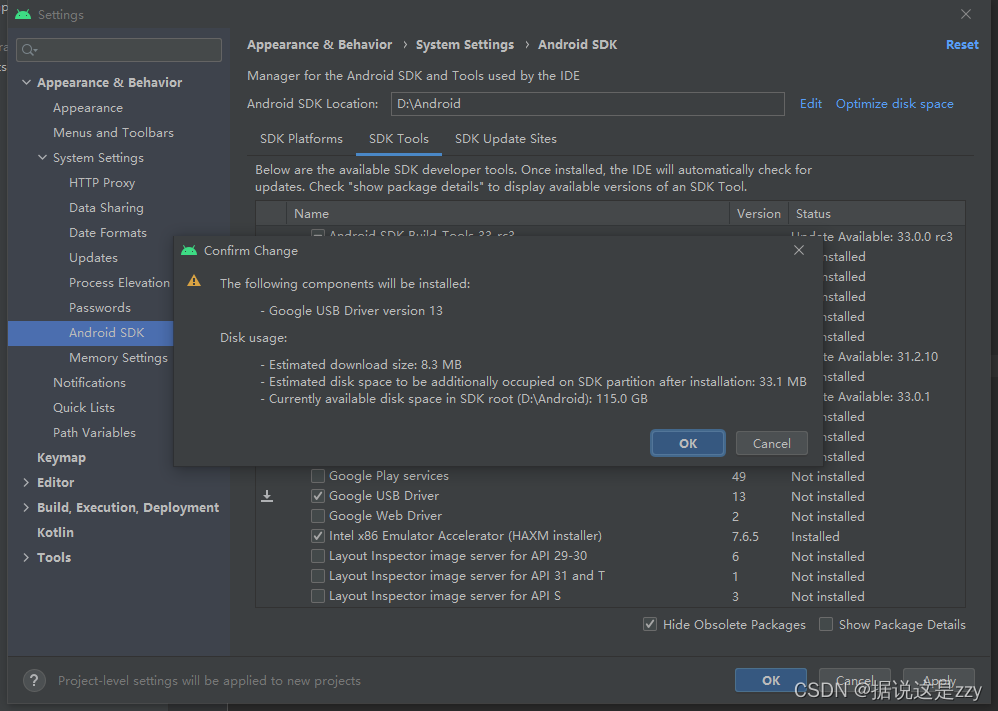
Task: Click the warning triangle icon in Confirm Change
Action: click(194, 281)
